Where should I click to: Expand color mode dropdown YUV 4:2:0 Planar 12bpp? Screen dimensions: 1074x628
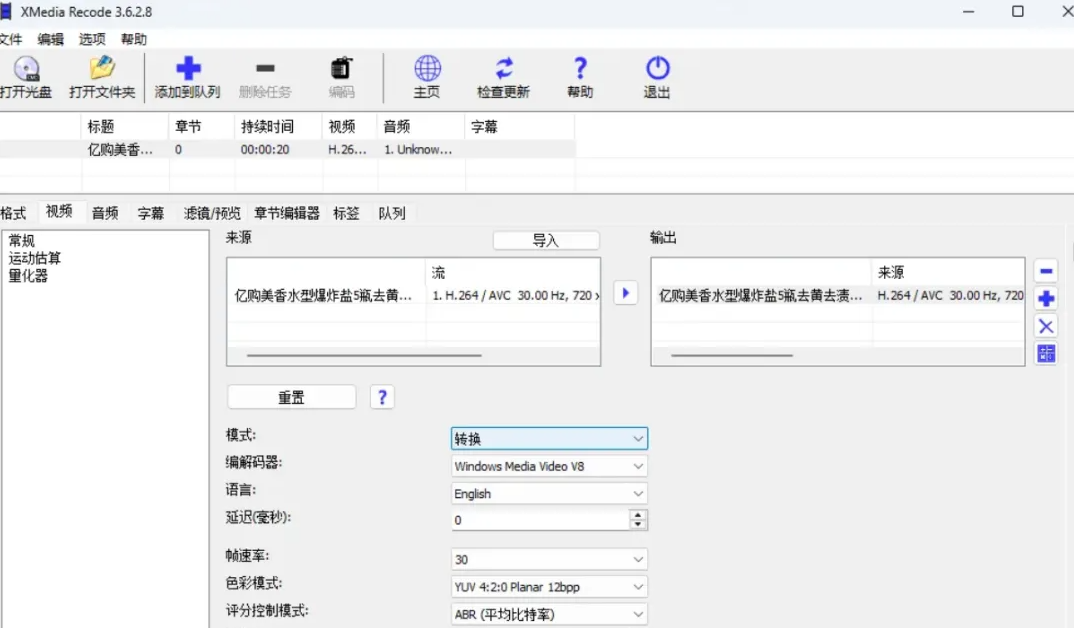(x=549, y=587)
